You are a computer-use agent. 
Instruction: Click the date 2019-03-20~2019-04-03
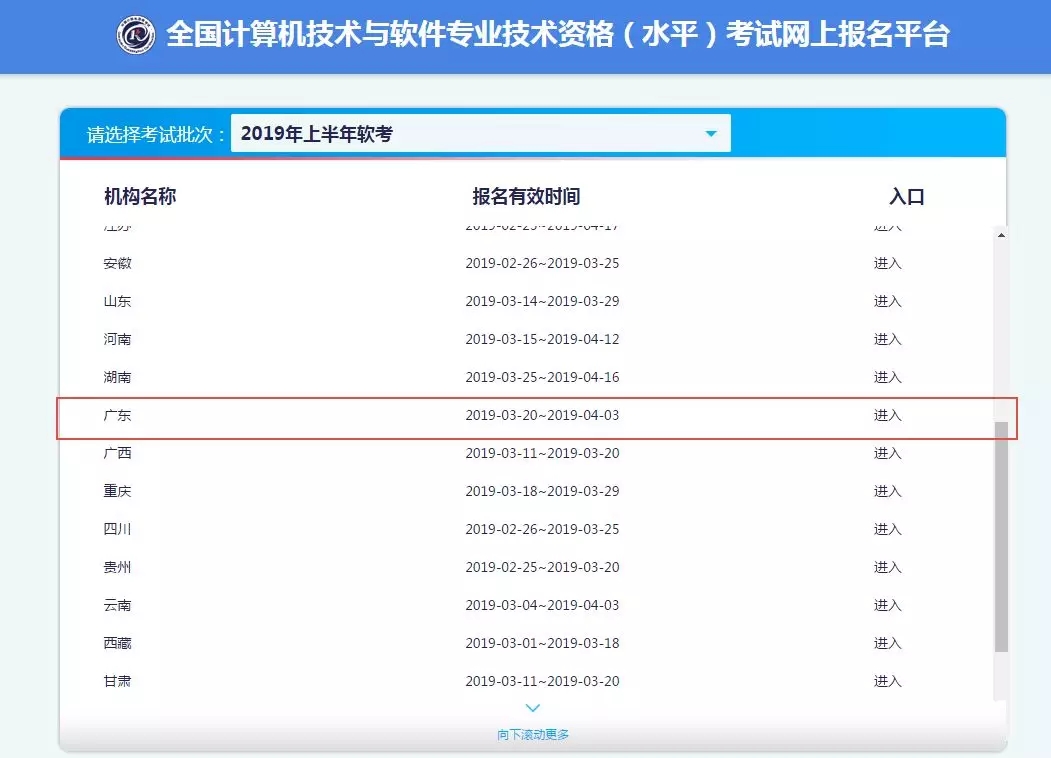click(542, 416)
